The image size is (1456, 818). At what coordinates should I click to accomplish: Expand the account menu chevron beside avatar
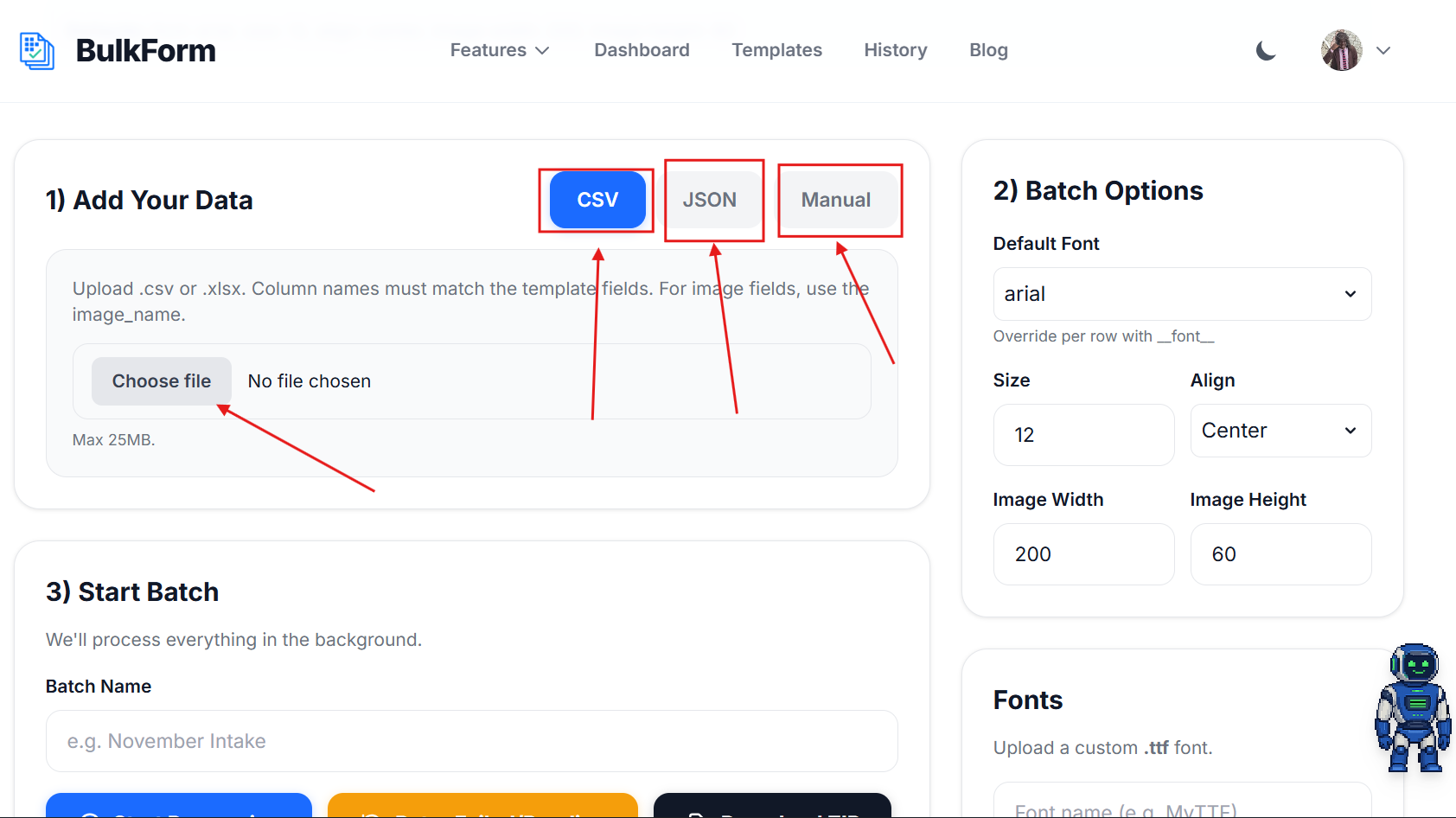click(x=1383, y=50)
